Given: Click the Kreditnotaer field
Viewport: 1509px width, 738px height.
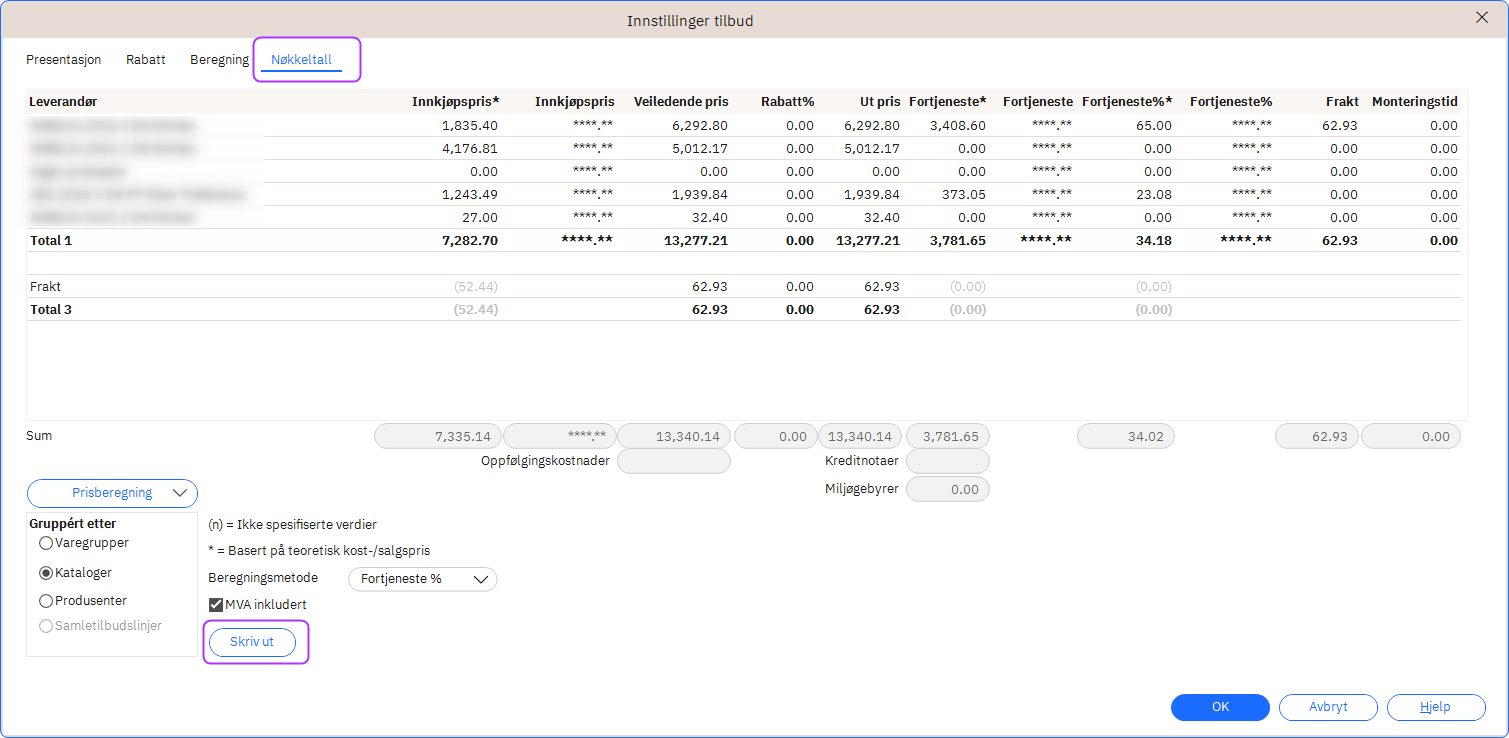Looking at the screenshot, I should tap(947, 461).
